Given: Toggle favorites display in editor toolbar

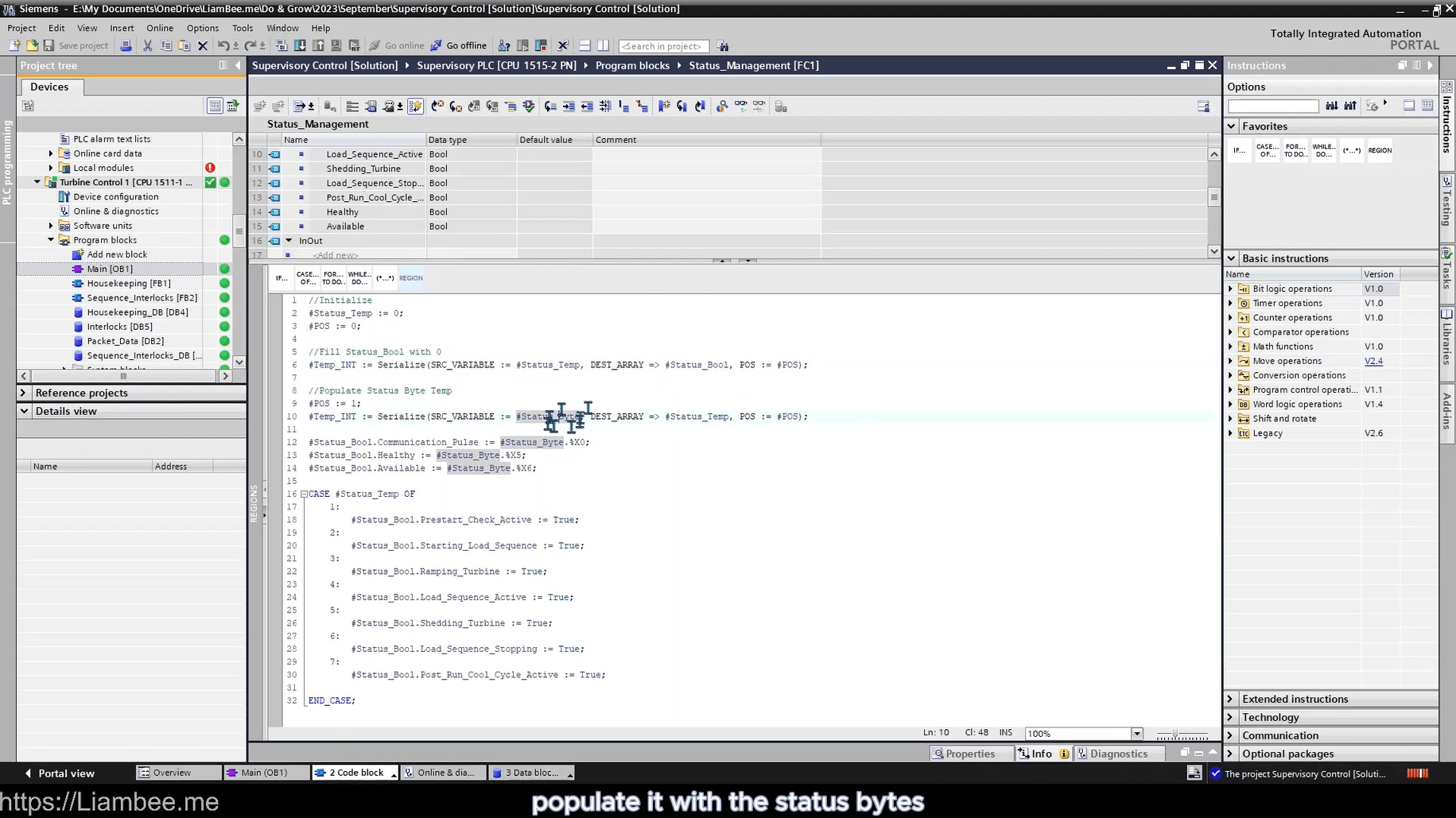Looking at the screenshot, I should pos(415,107).
